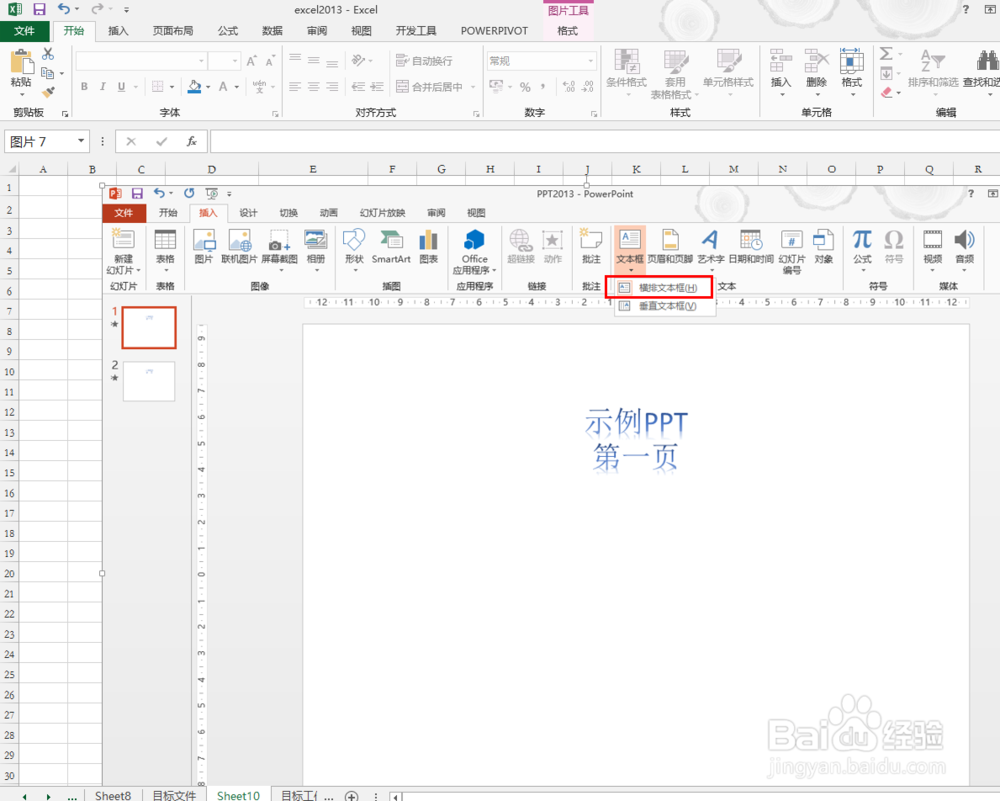
Task: Toggle bold formatting
Action: pos(84,86)
